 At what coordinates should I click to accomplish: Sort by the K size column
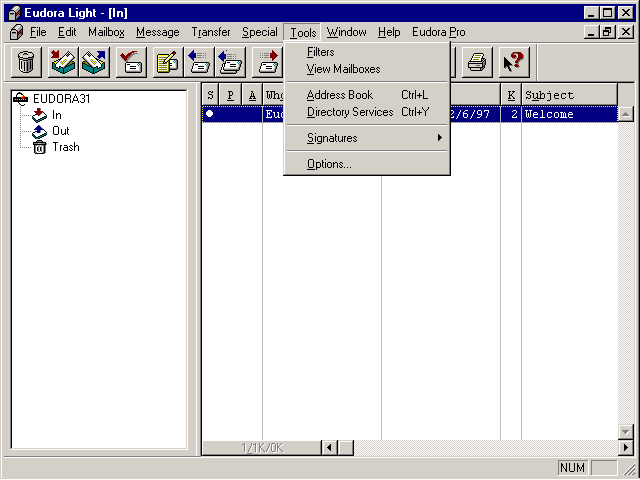[x=511, y=95]
